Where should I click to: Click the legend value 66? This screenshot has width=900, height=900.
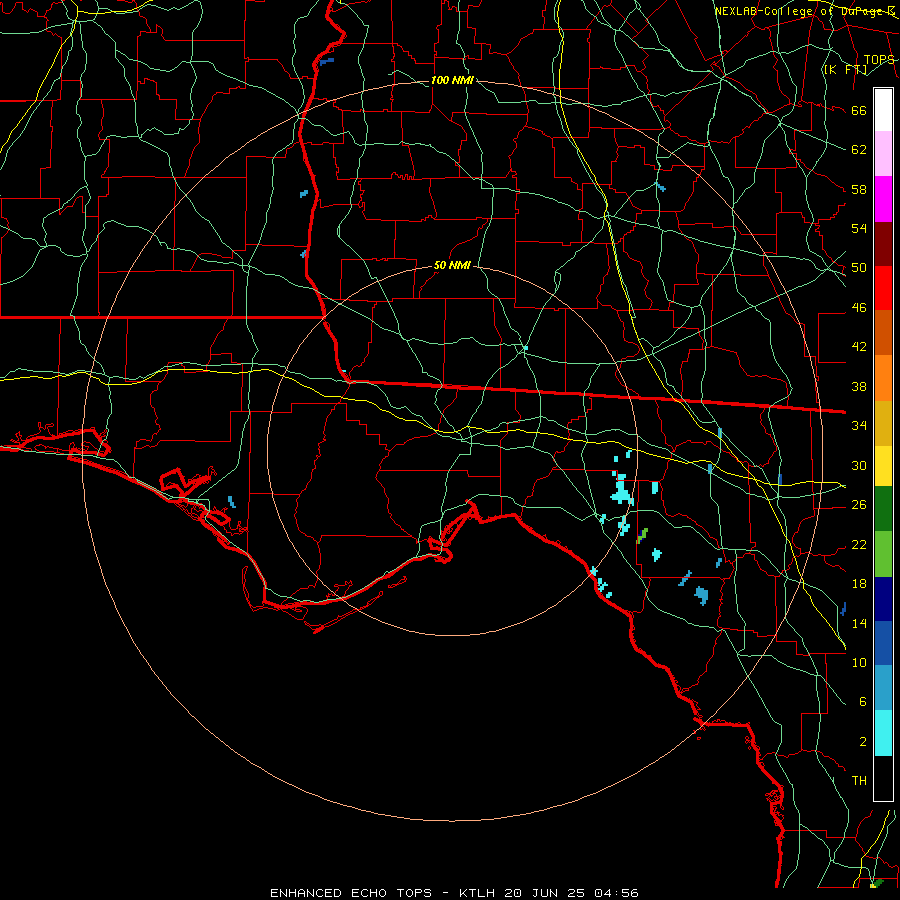point(859,110)
